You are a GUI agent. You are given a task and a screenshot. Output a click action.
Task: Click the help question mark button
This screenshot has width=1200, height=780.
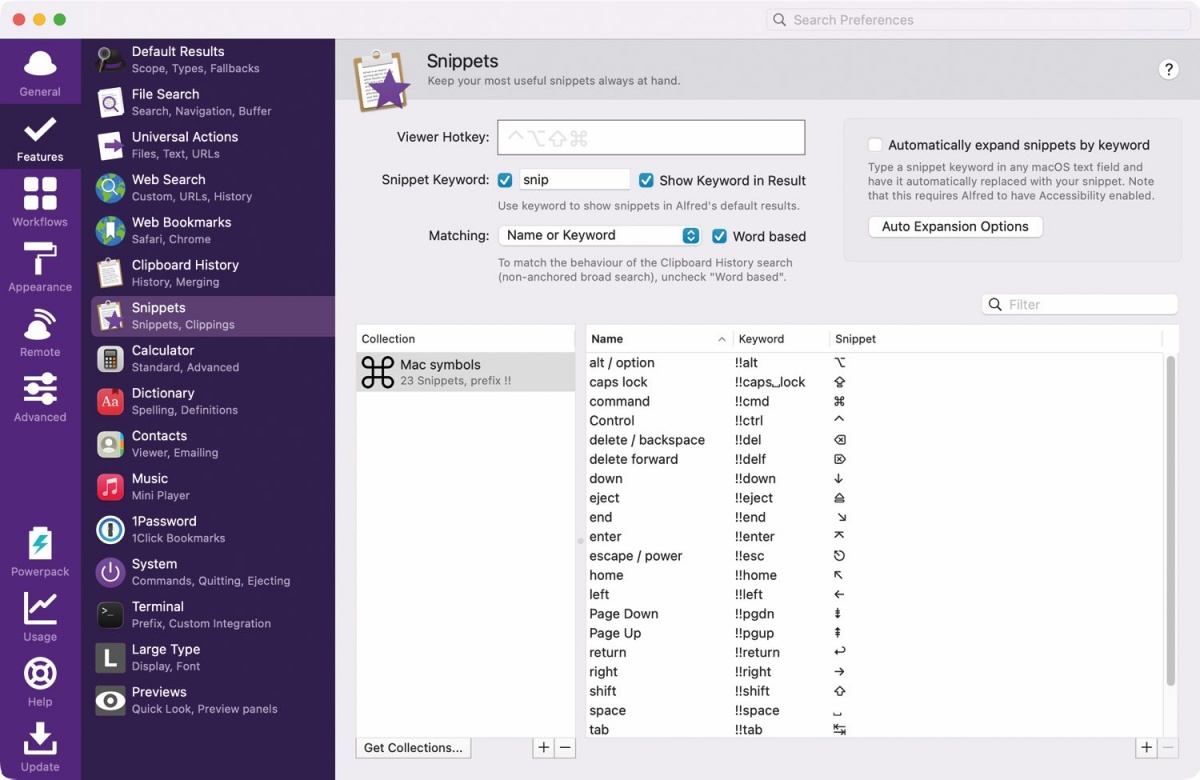1168,69
